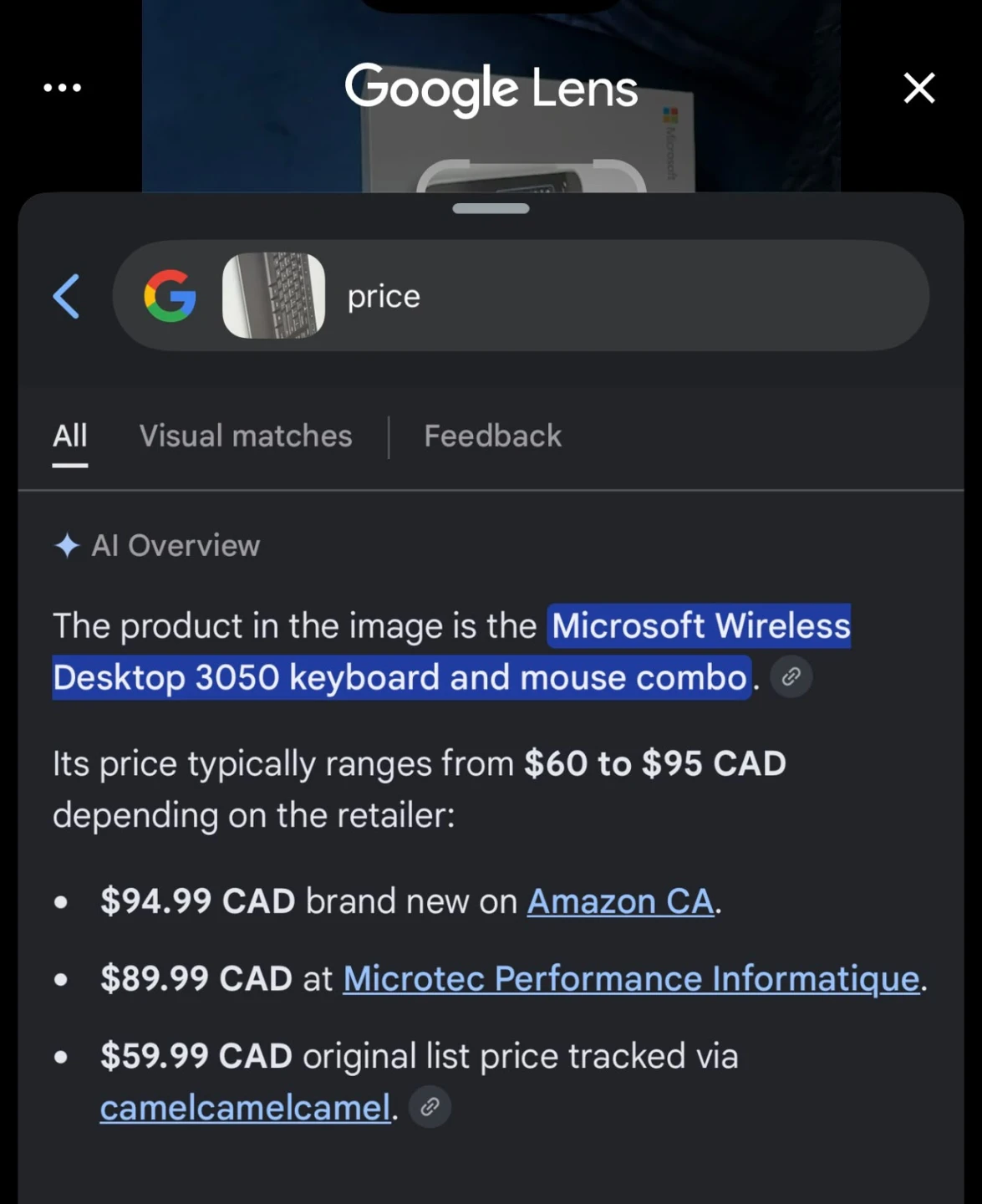Screen dimensions: 982x1204
Task: Select the keyboard image thumbnail in search bar
Action: click(273, 296)
